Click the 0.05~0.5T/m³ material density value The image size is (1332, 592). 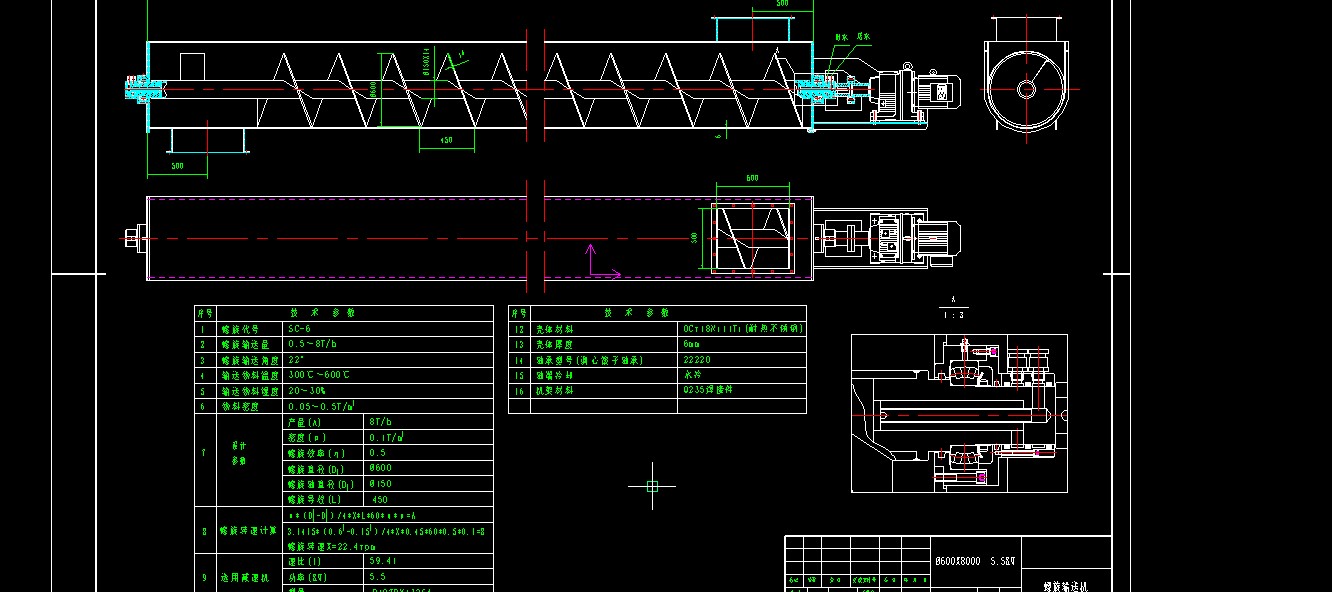tap(320, 406)
